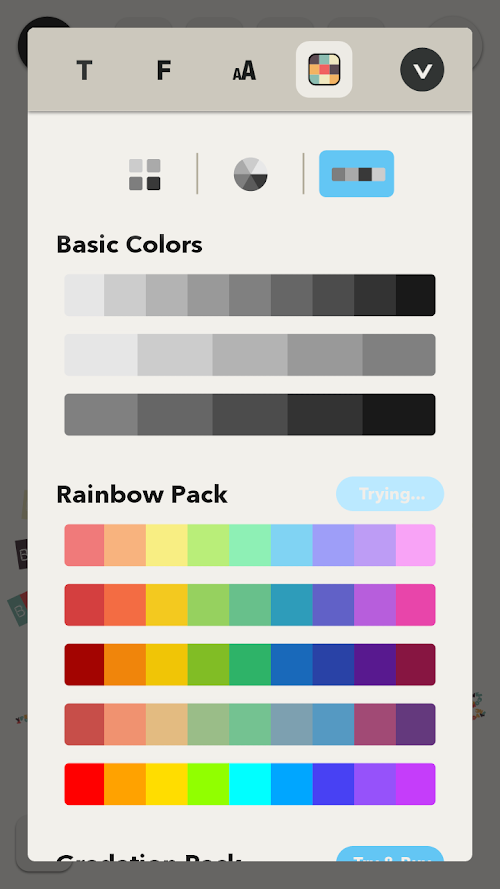Collapse panel with the round chevron button
This screenshot has height=889, width=500.
pyautogui.click(x=422, y=70)
